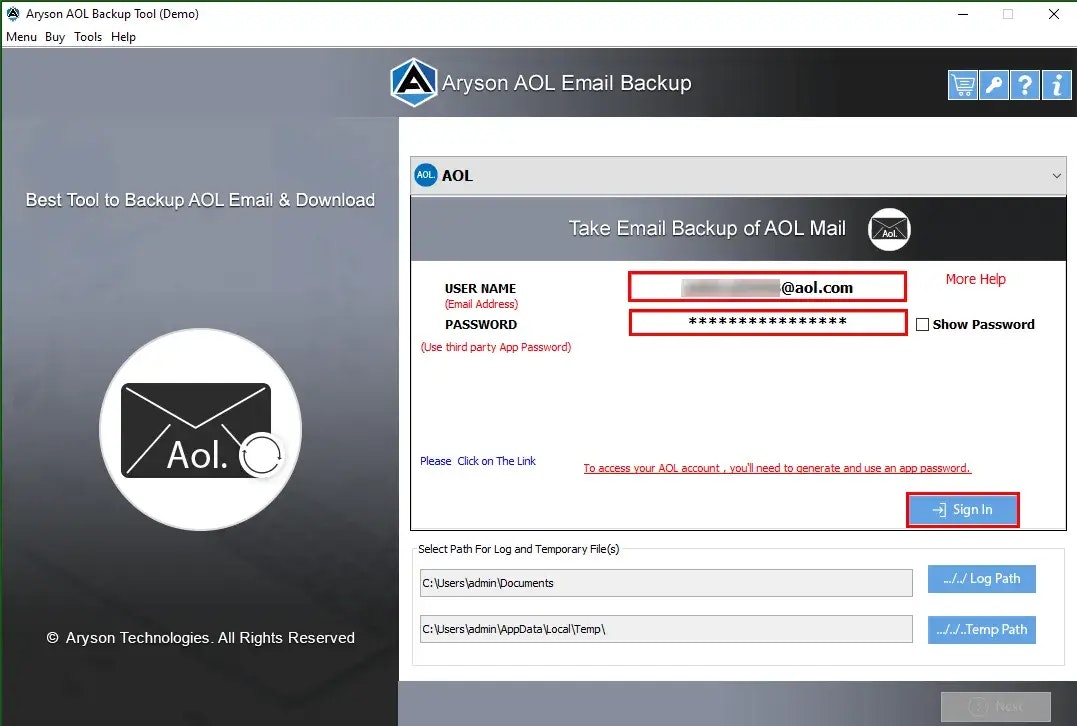This screenshot has height=726, width=1077.
Task: Enable the Show Password checkbox
Action: 922,324
